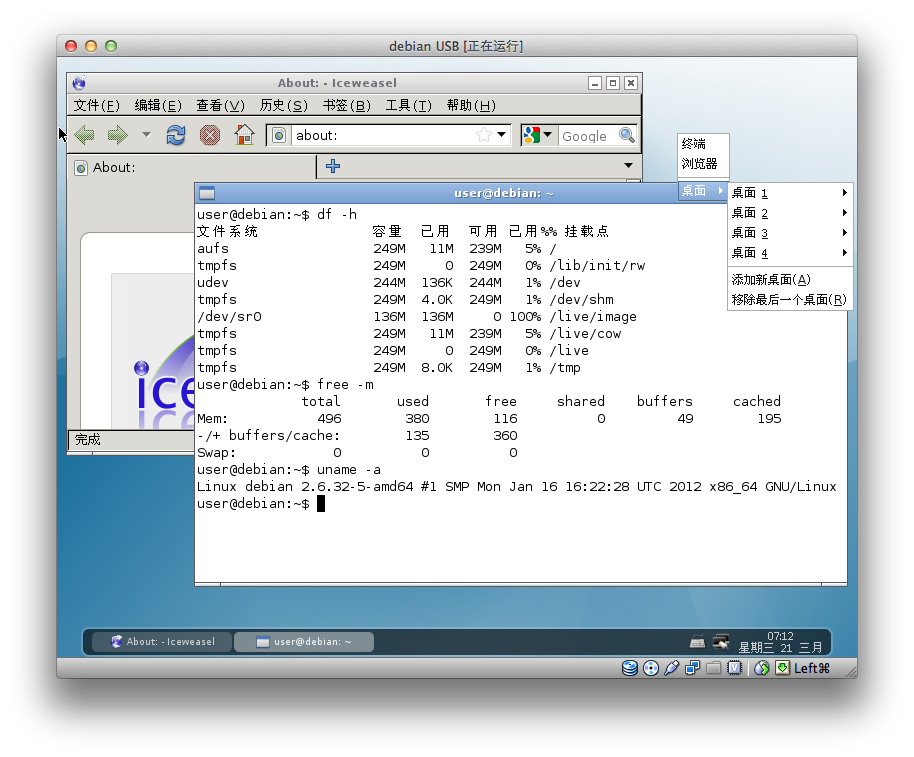Click the green Back arrow in Iceweasel
Image resolution: width=914 pixels, height=757 pixels.
(85, 135)
